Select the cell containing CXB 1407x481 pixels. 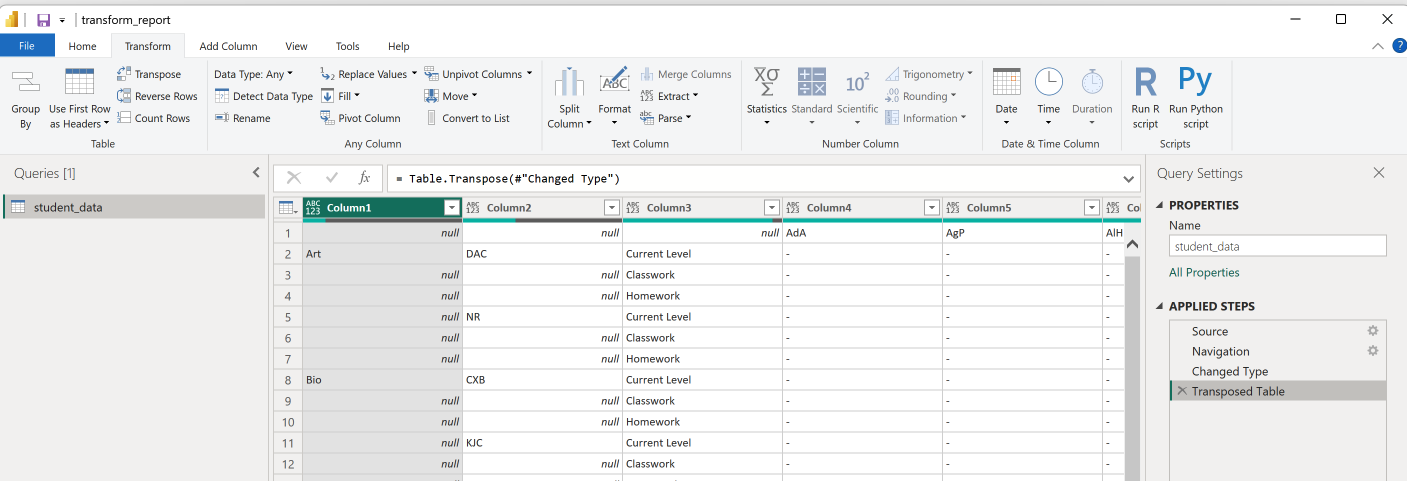coord(542,380)
